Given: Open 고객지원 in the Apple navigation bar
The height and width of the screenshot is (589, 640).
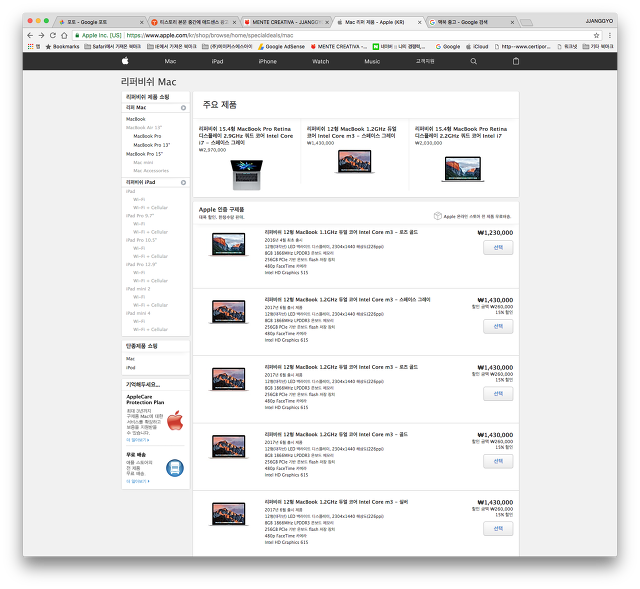Looking at the screenshot, I should tap(425, 61).
